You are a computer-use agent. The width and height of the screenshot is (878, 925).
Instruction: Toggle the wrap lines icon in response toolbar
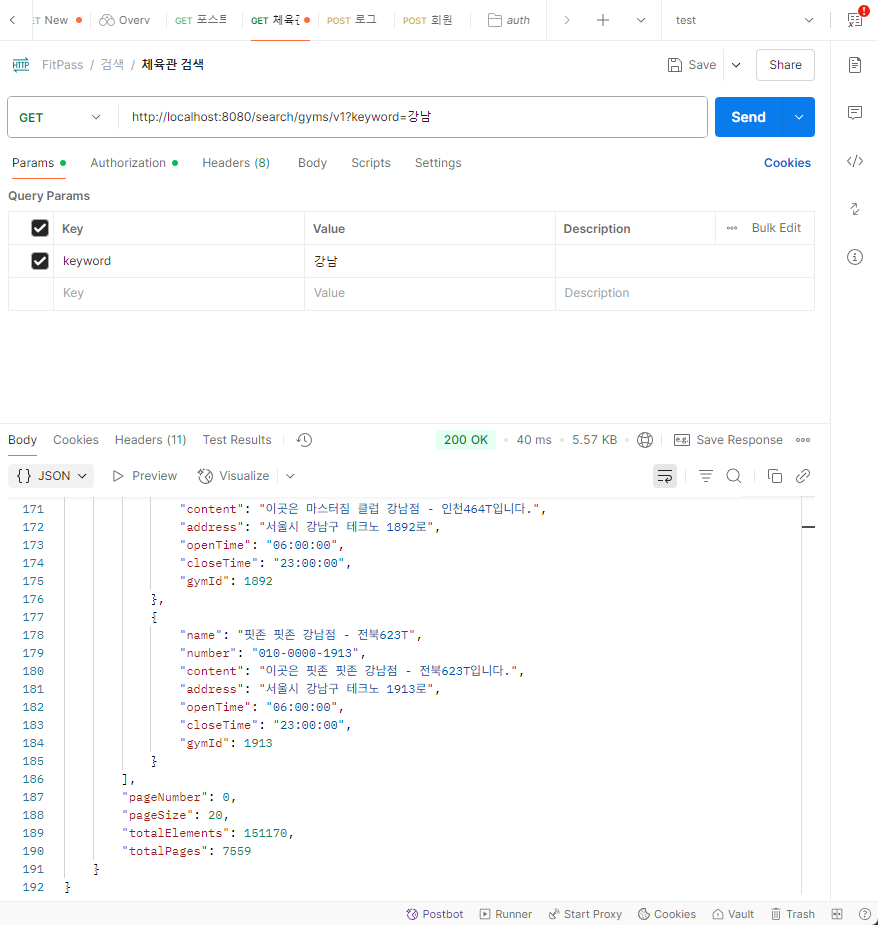tap(665, 476)
